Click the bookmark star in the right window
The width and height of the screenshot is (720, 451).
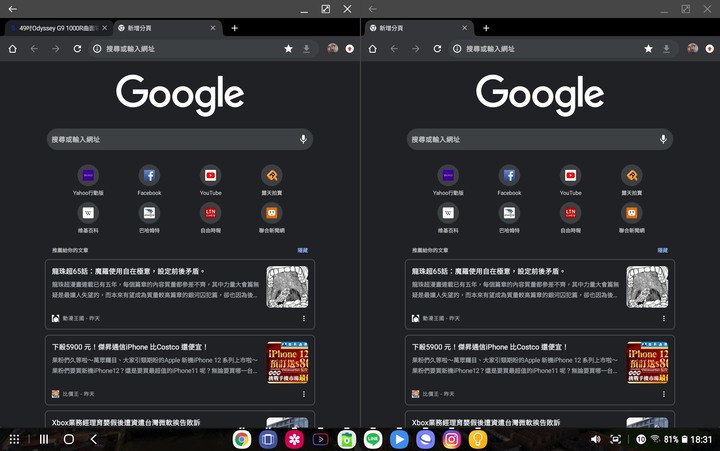pos(648,49)
